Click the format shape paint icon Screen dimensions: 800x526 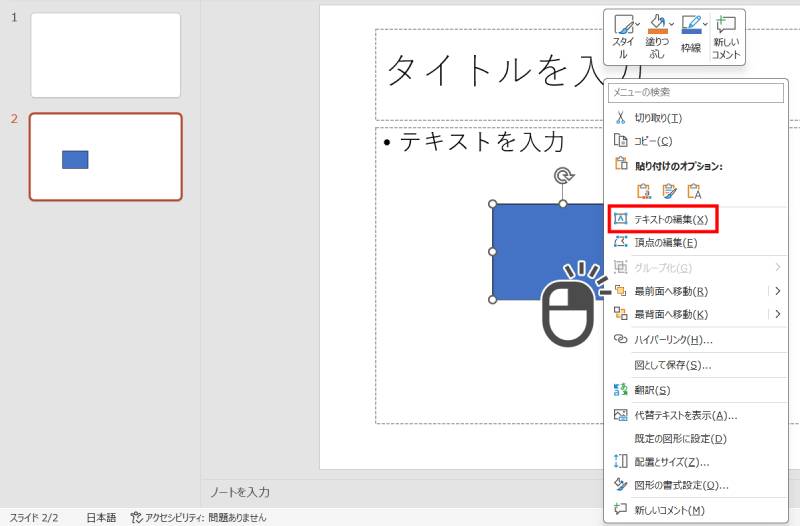click(x=620, y=484)
